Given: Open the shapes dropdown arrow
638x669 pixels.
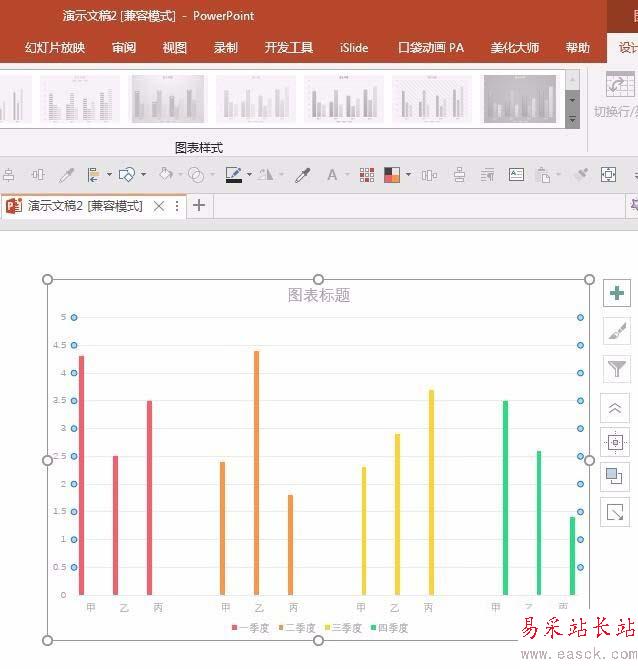Looking at the screenshot, I should [143, 175].
